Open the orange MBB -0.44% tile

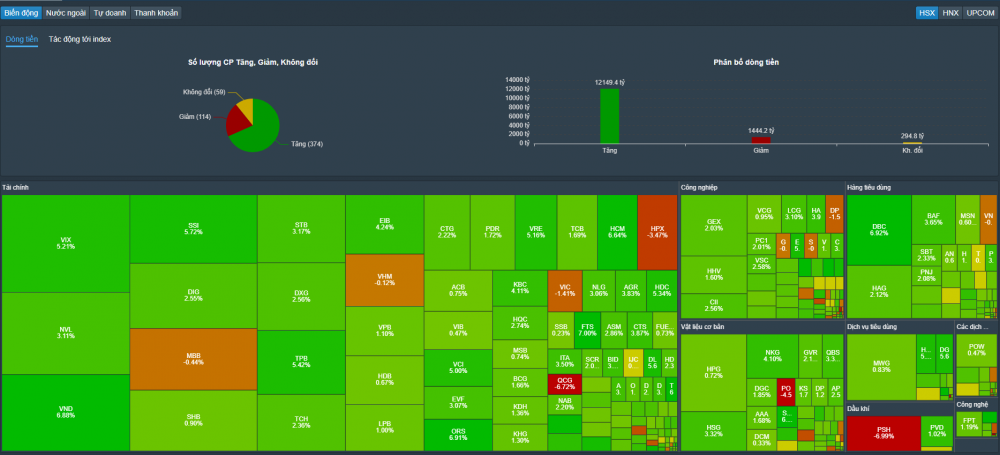click(194, 359)
